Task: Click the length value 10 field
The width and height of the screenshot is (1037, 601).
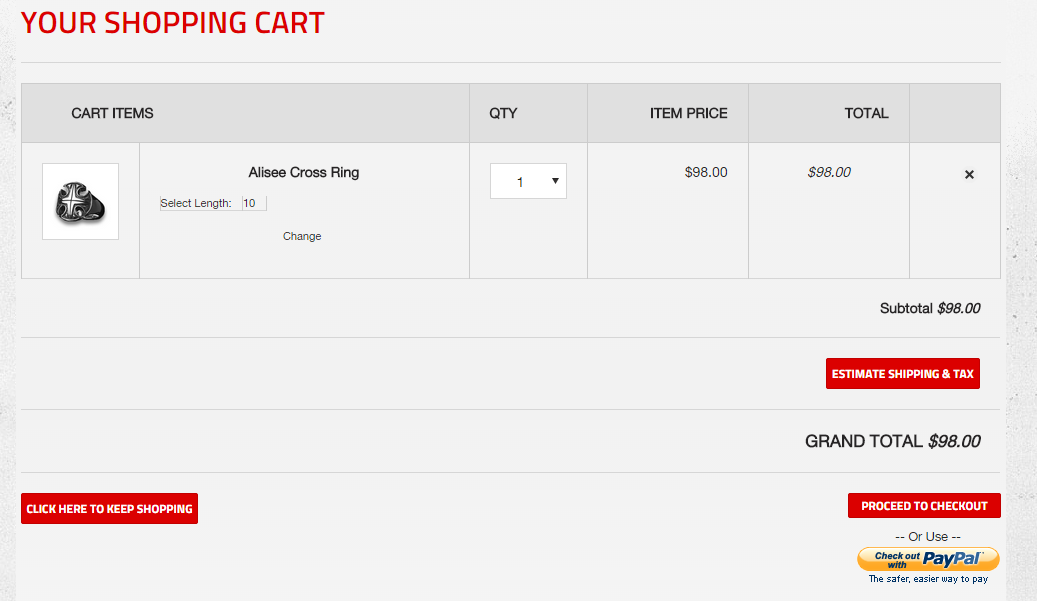Action: point(254,204)
